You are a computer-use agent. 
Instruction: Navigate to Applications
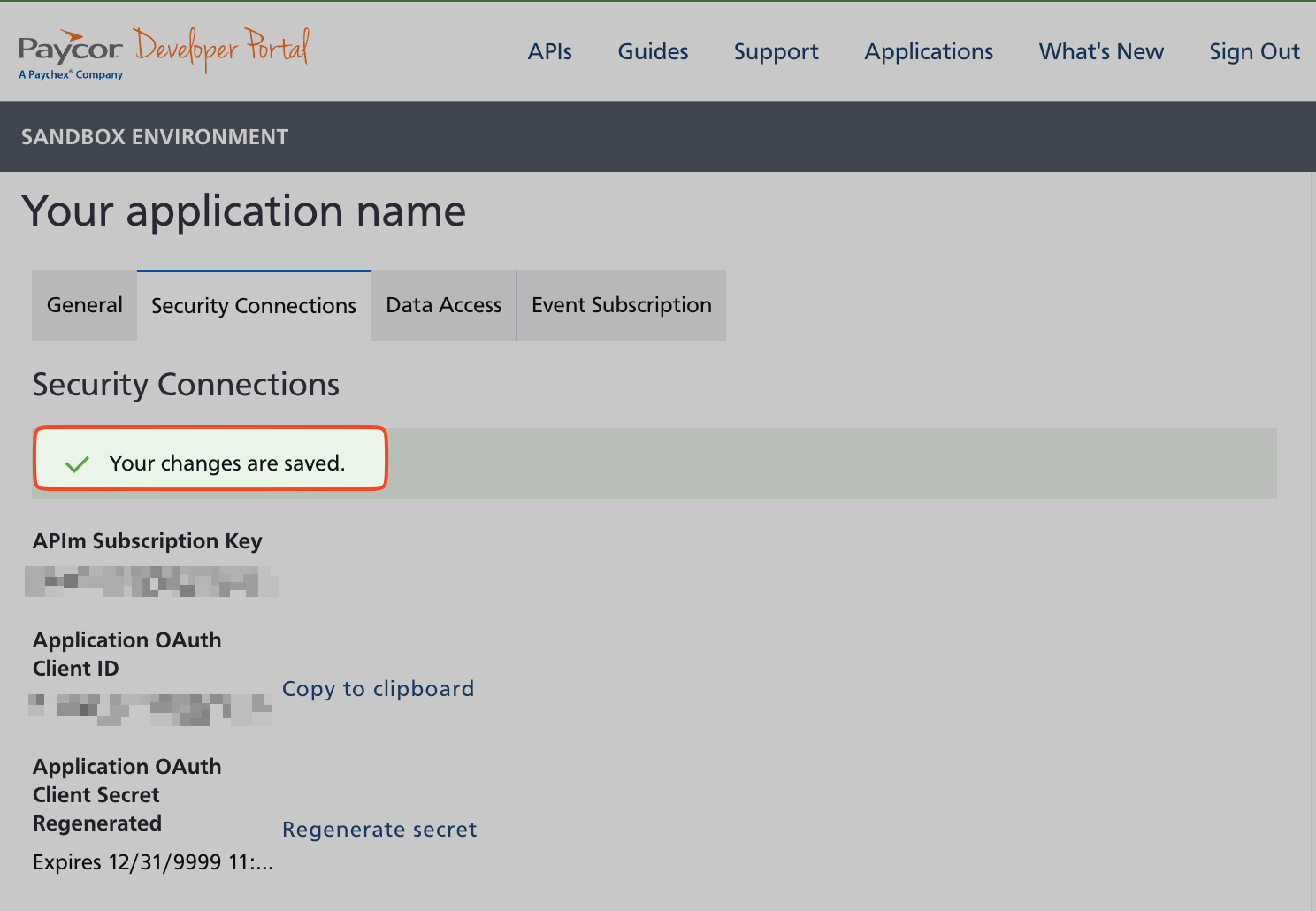[929, 52]
